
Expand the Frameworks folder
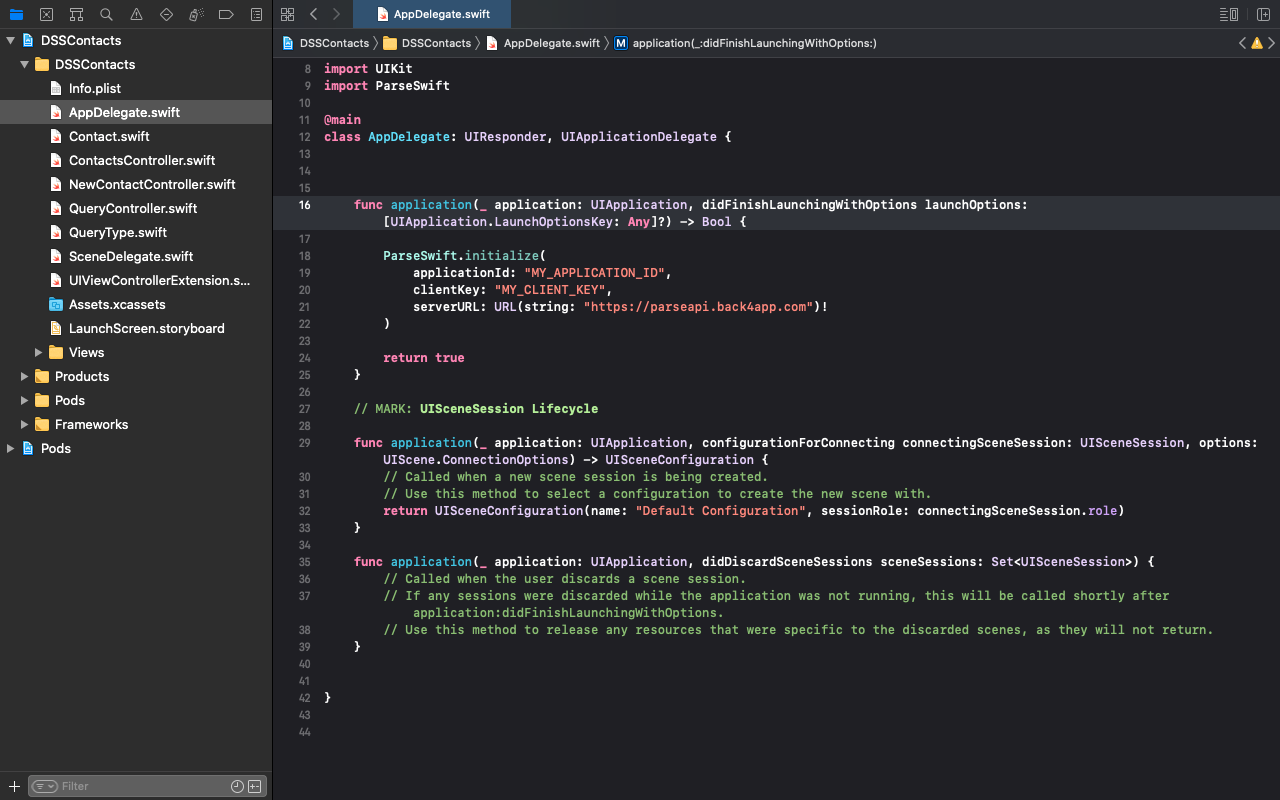tap(24, 424)
